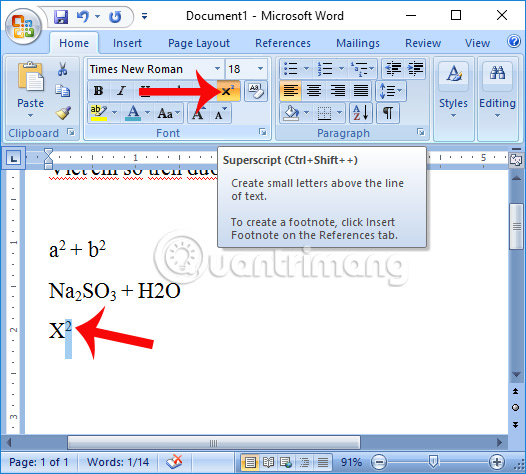Switch to Full Screen Reading view
This screenshot has width=526, height=474.
(x=268, y=462)
